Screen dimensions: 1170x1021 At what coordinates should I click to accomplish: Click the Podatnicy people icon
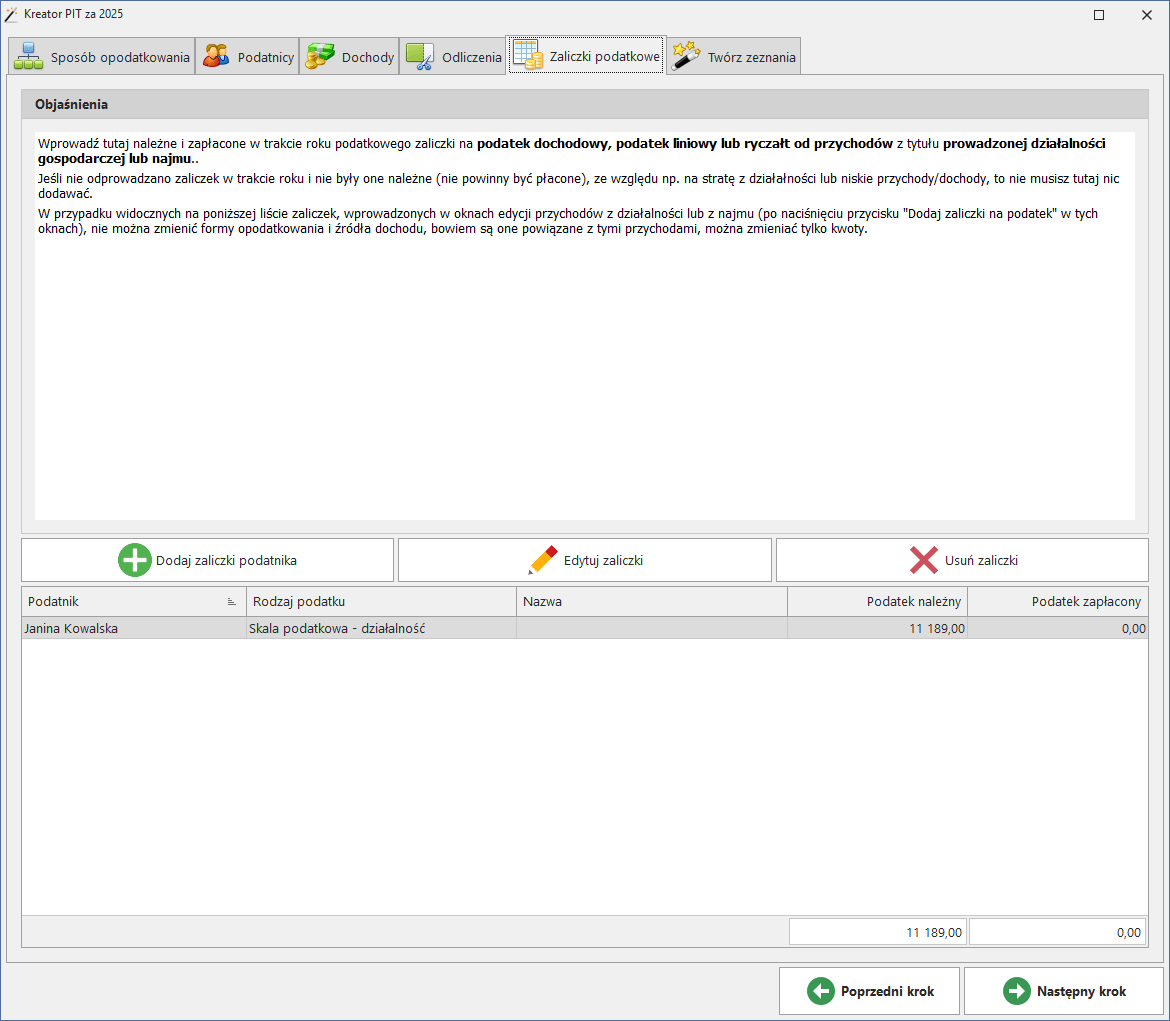click(x=216, y=57)
